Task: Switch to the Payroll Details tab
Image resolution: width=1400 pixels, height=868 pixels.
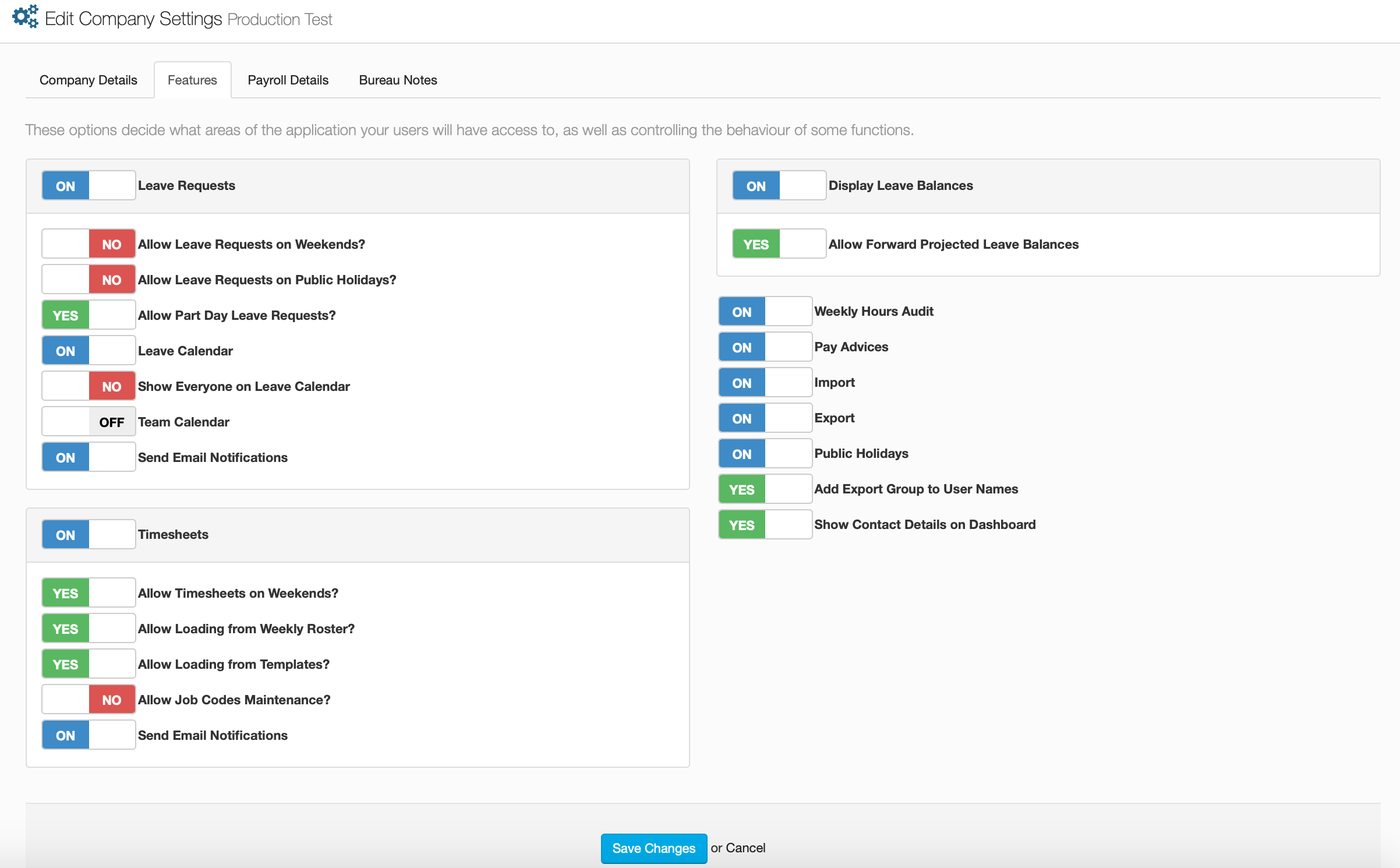Action: 288,80
